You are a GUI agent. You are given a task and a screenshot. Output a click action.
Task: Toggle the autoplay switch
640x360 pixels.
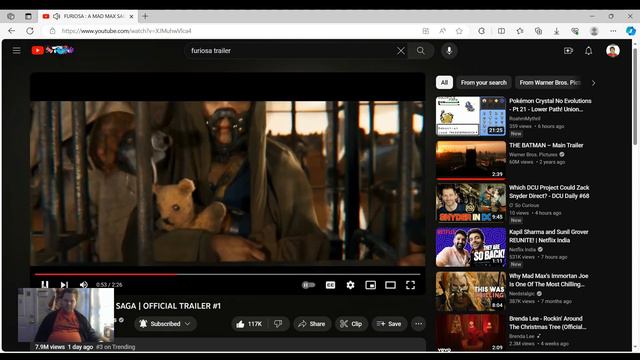(309, 285)
